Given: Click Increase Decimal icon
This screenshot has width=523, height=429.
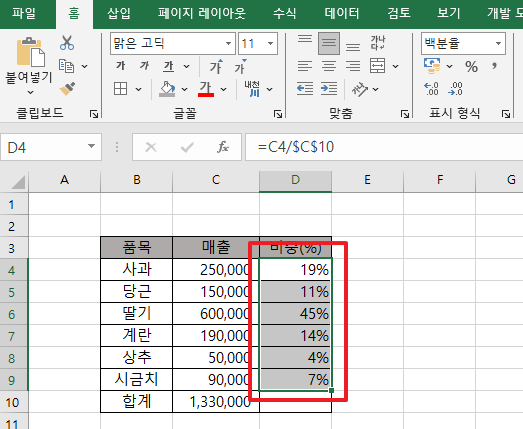Looking at the screenshot, I should coord(431,89).
